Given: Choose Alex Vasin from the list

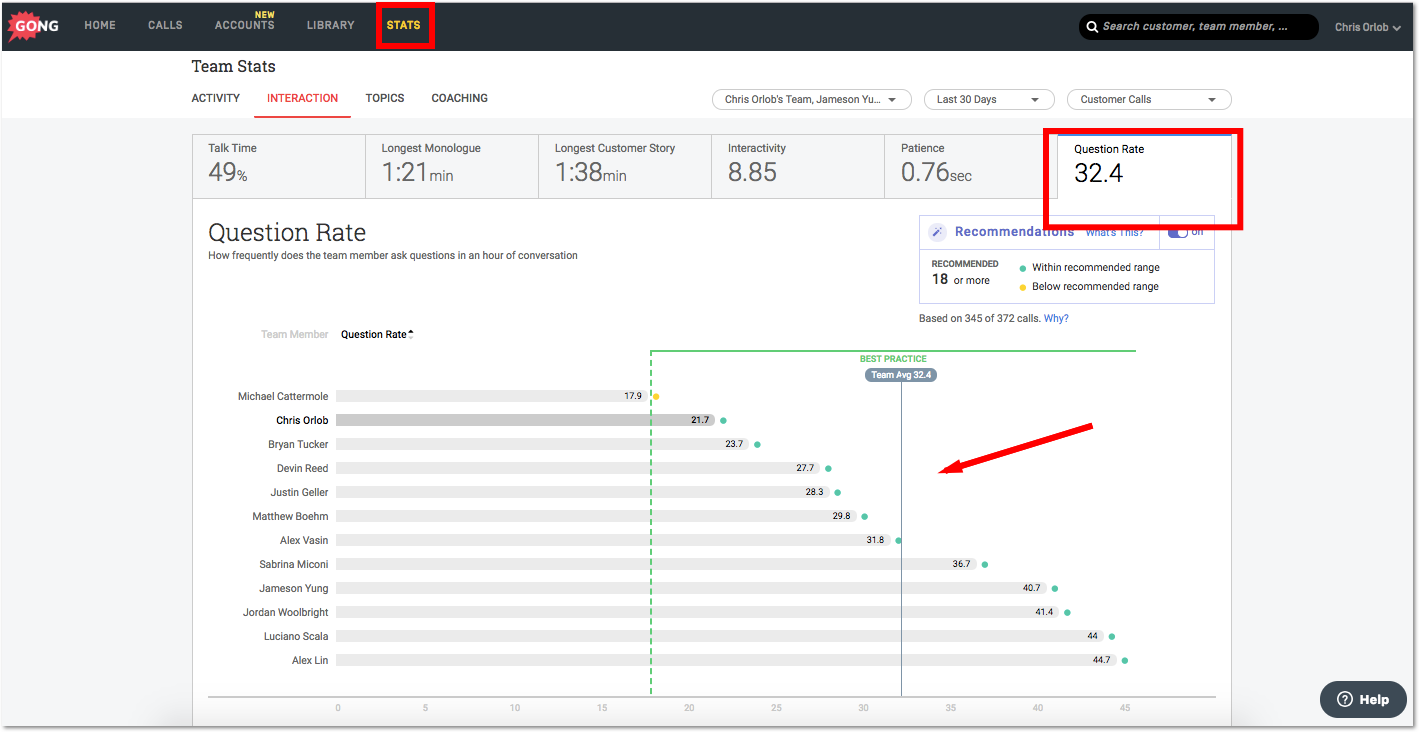Looking at the screenshot, I should [x=304, y=540].
